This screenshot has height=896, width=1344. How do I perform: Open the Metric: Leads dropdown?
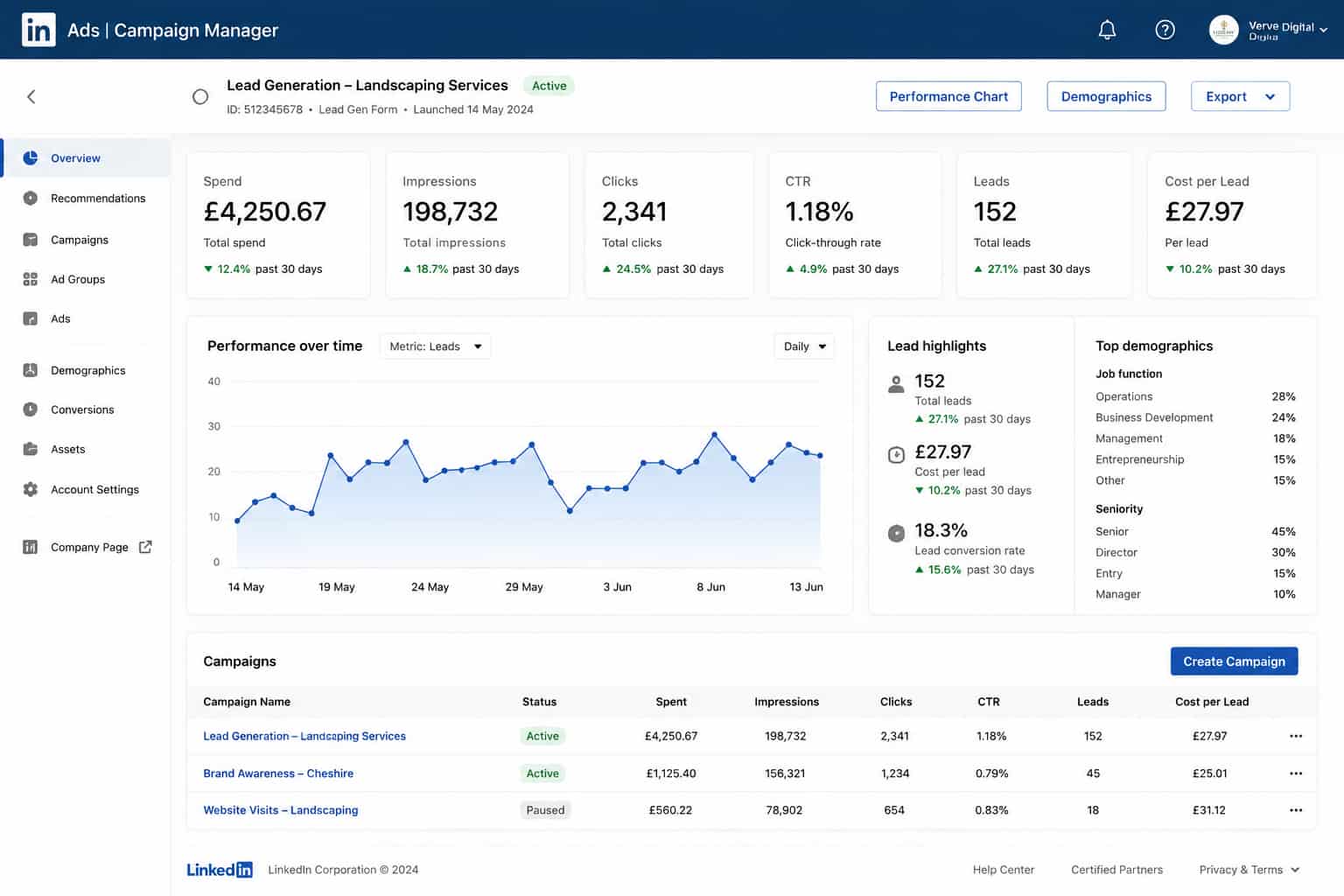(x=435, y=346)
